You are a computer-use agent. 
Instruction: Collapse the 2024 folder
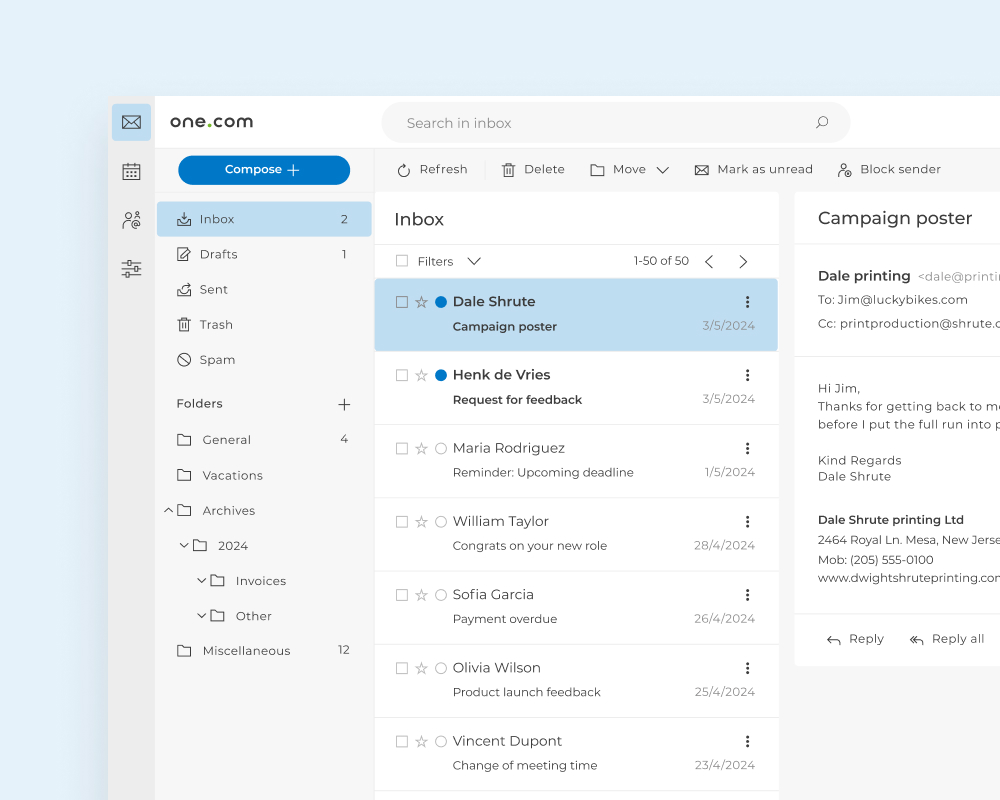coord(184,545)
